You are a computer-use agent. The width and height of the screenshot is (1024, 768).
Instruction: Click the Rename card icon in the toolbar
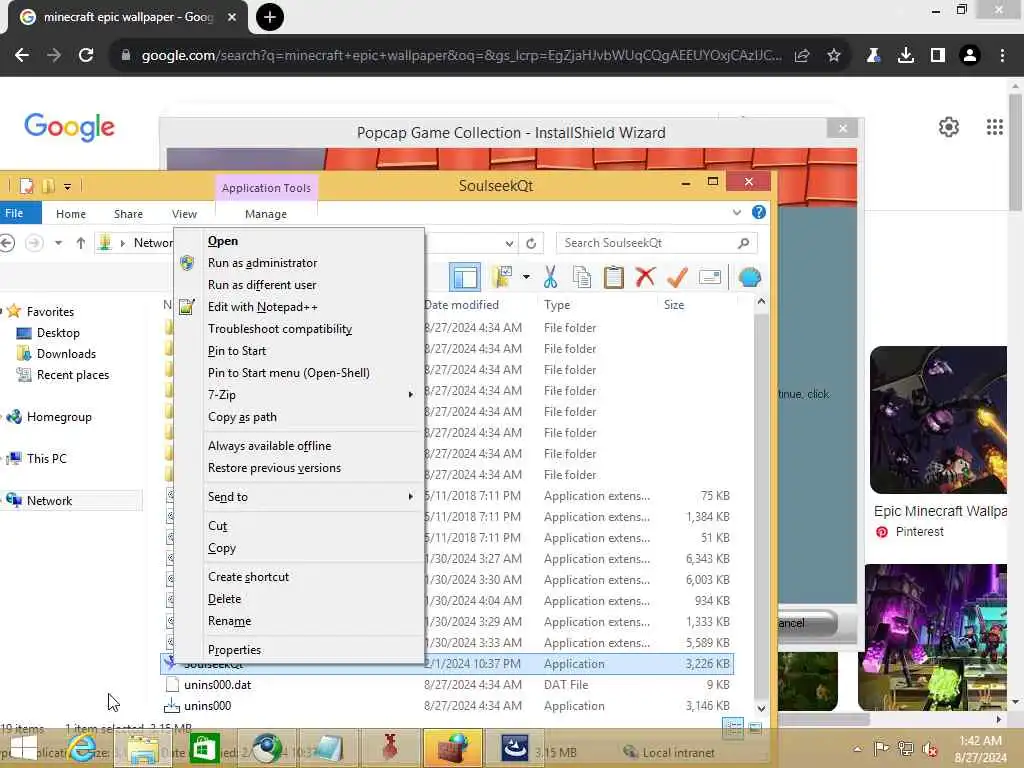tap(710, 278)
